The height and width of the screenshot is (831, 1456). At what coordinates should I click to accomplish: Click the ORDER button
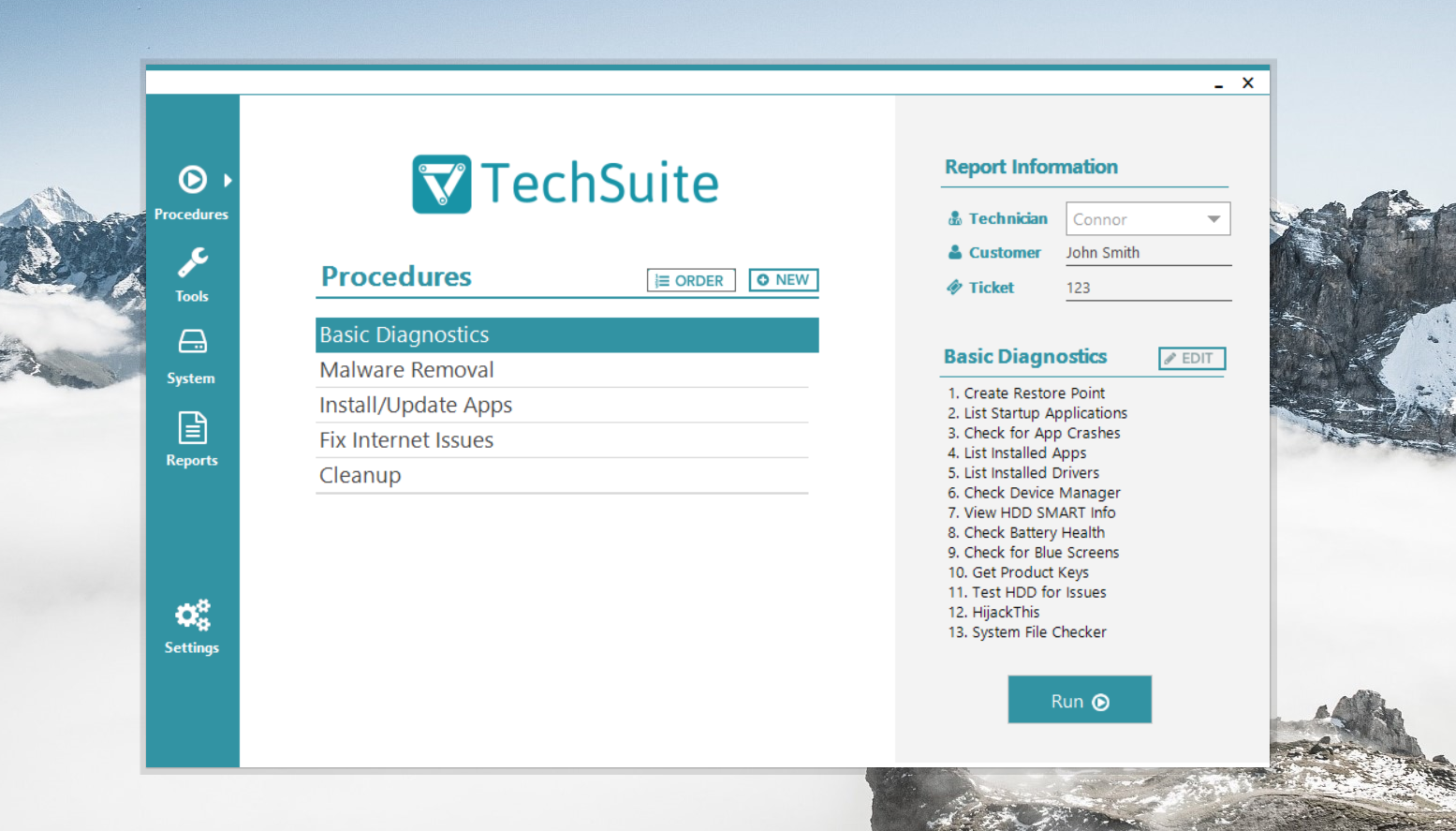[691, 280]
